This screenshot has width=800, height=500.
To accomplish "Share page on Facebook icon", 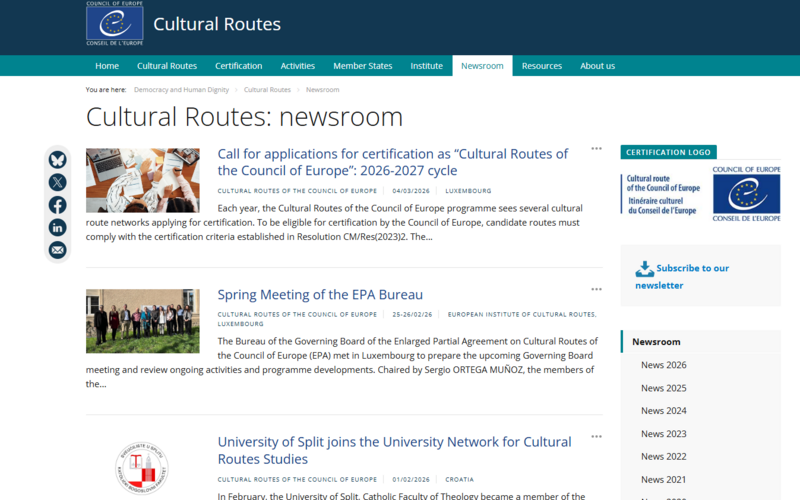I will [x=58, y=205].
